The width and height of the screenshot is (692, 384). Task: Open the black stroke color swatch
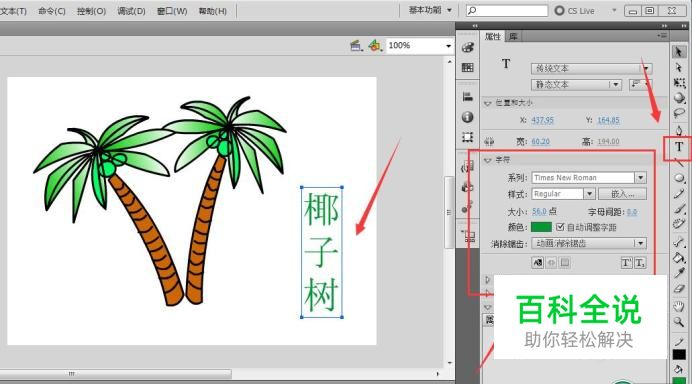click(x=679, y=354)
